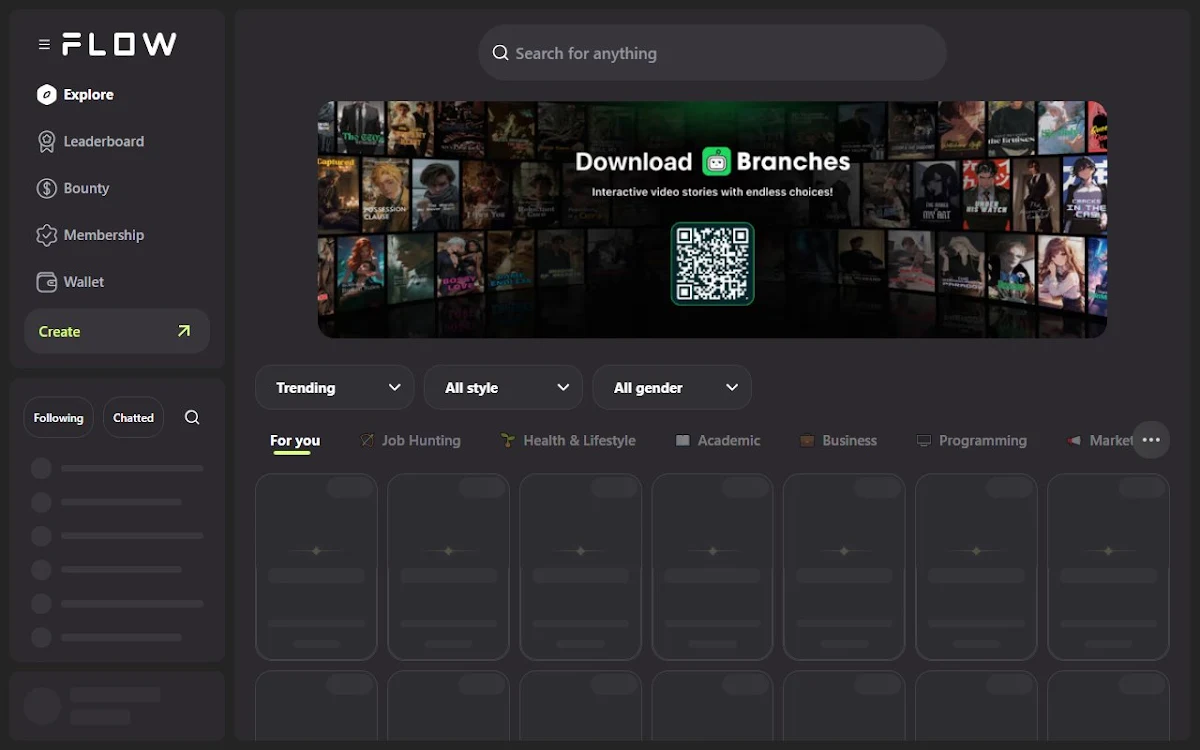Image resolution: width=1200 pixels, height=750 pixels.
Task: Switch to the Programming tab
Action: click(x=971, y=440)
